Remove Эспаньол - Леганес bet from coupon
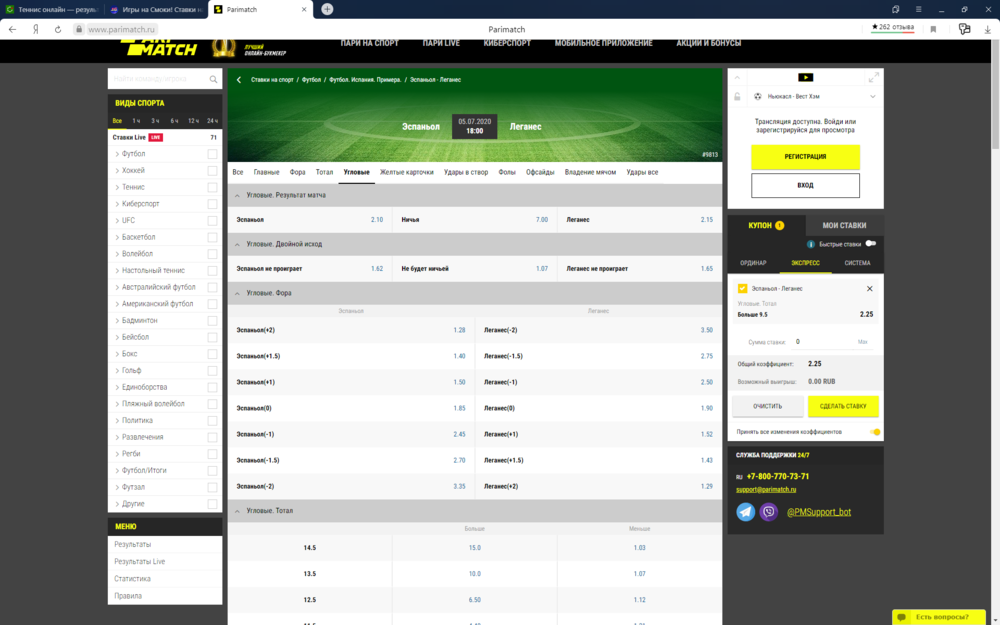Viewport: 1000px width, 625px height. pos(869,289)
